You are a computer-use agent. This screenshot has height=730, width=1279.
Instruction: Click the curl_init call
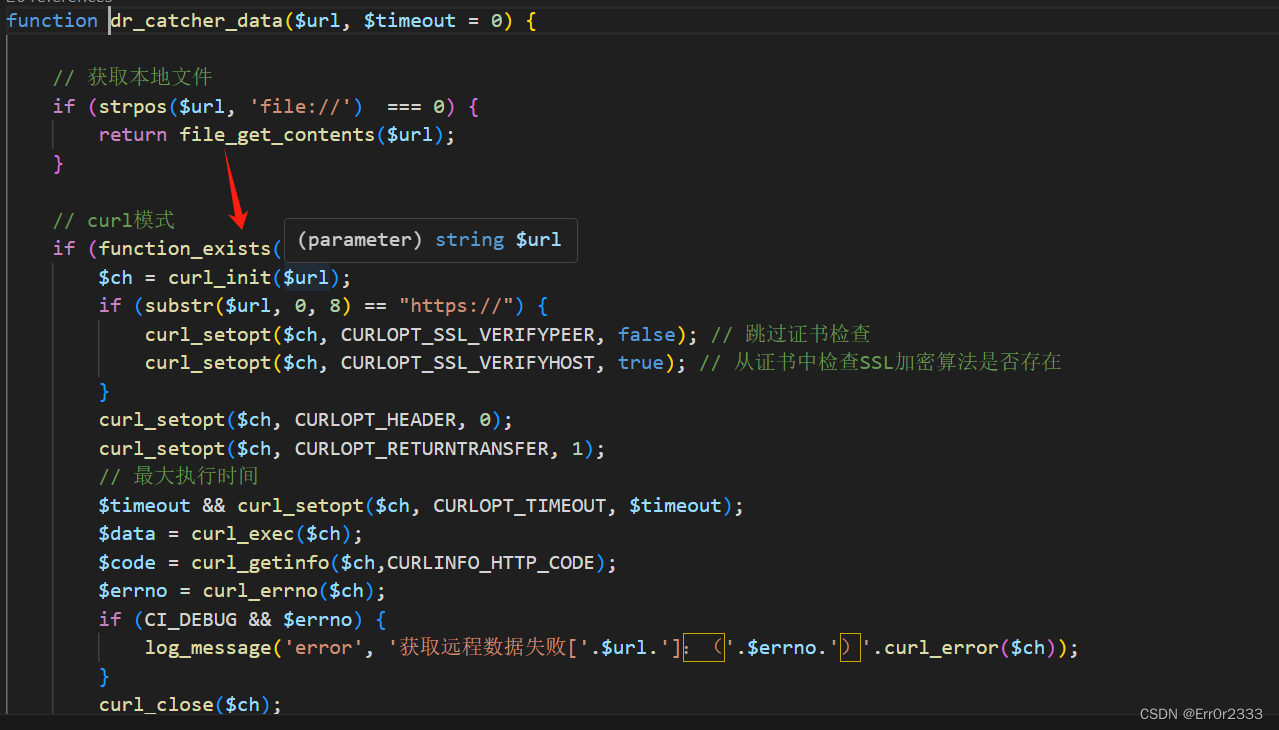tap(221, 277)
